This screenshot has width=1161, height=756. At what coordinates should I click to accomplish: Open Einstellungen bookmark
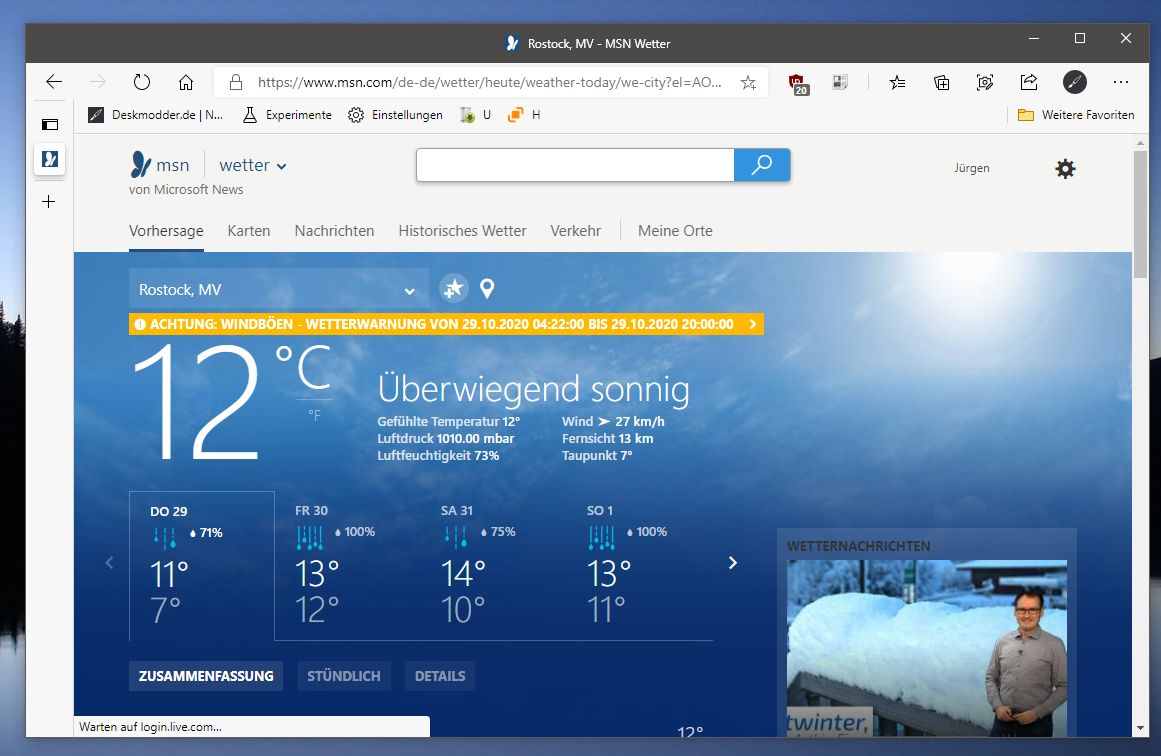click(x=395, y=115)
